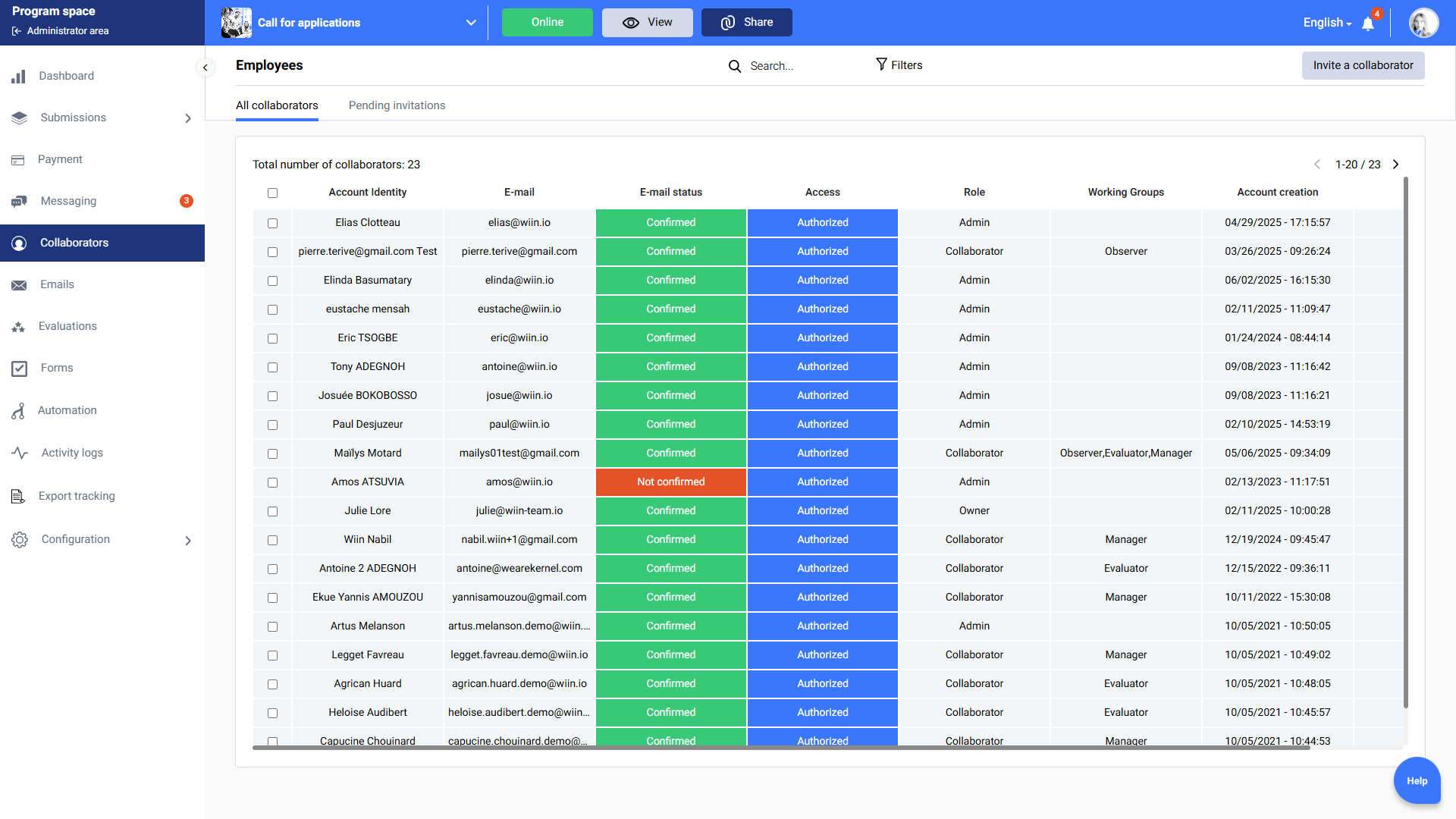The height and width of the screenshot is (819, 1456).
Task: Open the Automation icon in sidebar
Action: 19,411
